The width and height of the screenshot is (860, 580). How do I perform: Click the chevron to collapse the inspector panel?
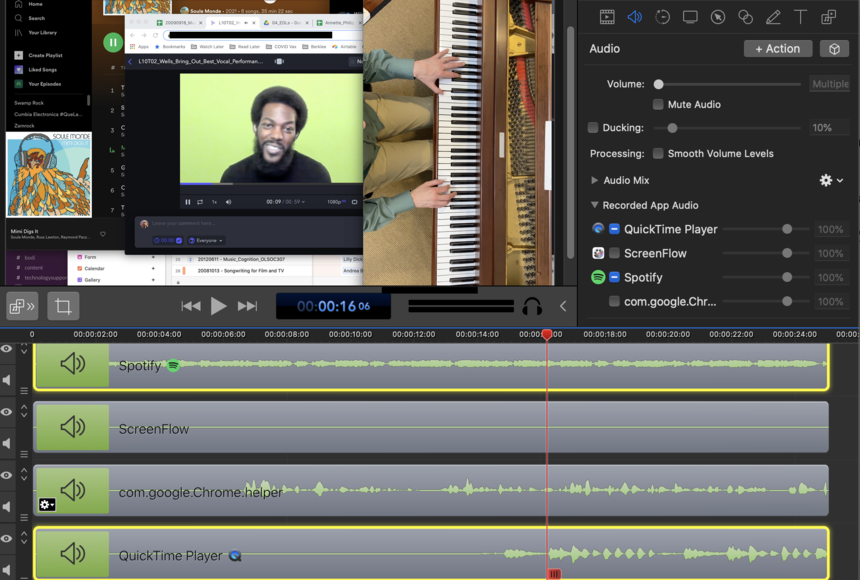coord(563,306)
